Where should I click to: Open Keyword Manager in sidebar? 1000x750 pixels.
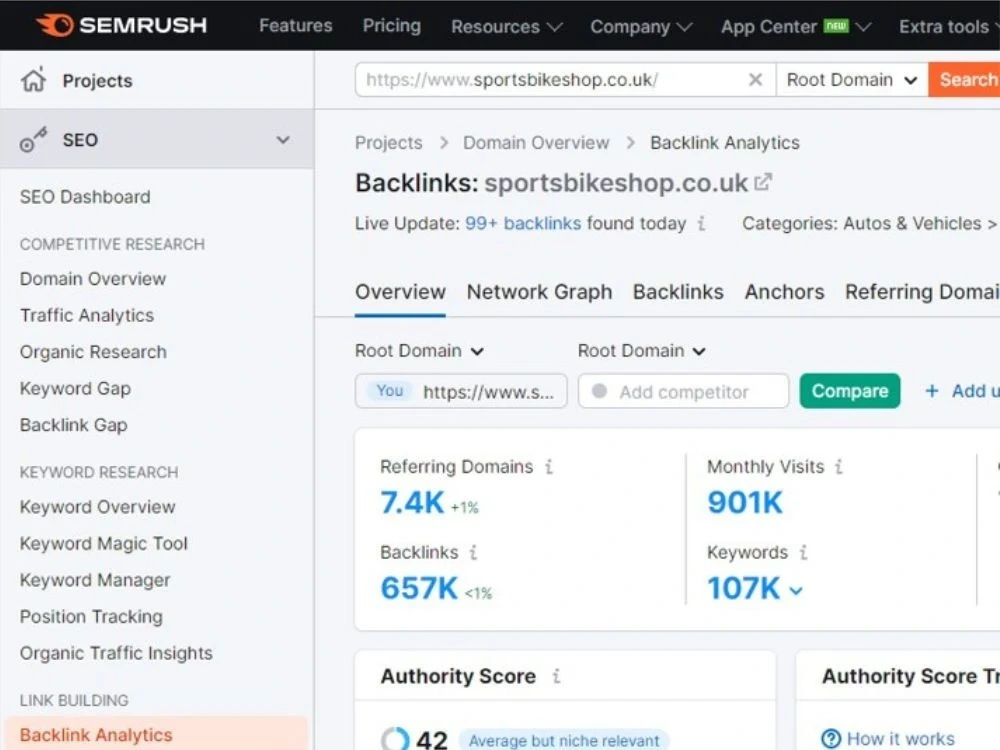click(95, 580)
